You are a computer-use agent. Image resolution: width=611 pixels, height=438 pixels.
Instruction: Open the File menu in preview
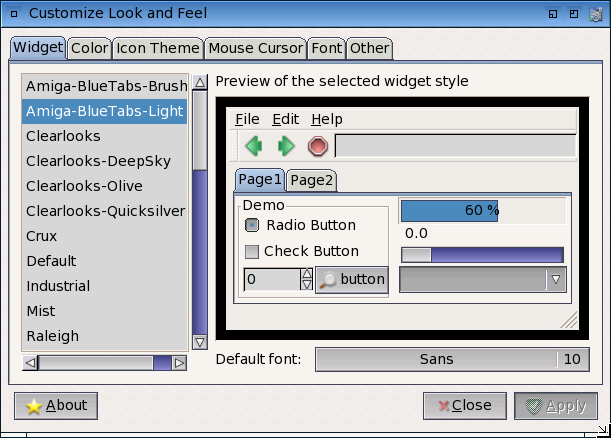click(247, 119)
